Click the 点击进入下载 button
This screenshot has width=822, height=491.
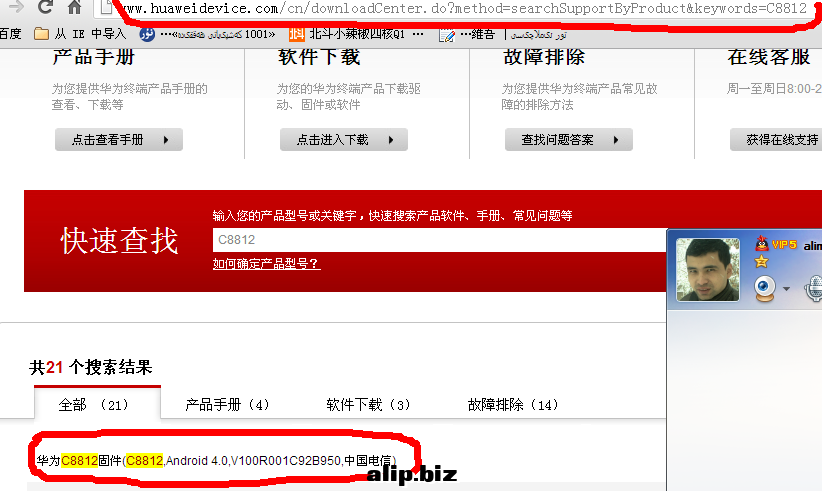tap(344, 140)
